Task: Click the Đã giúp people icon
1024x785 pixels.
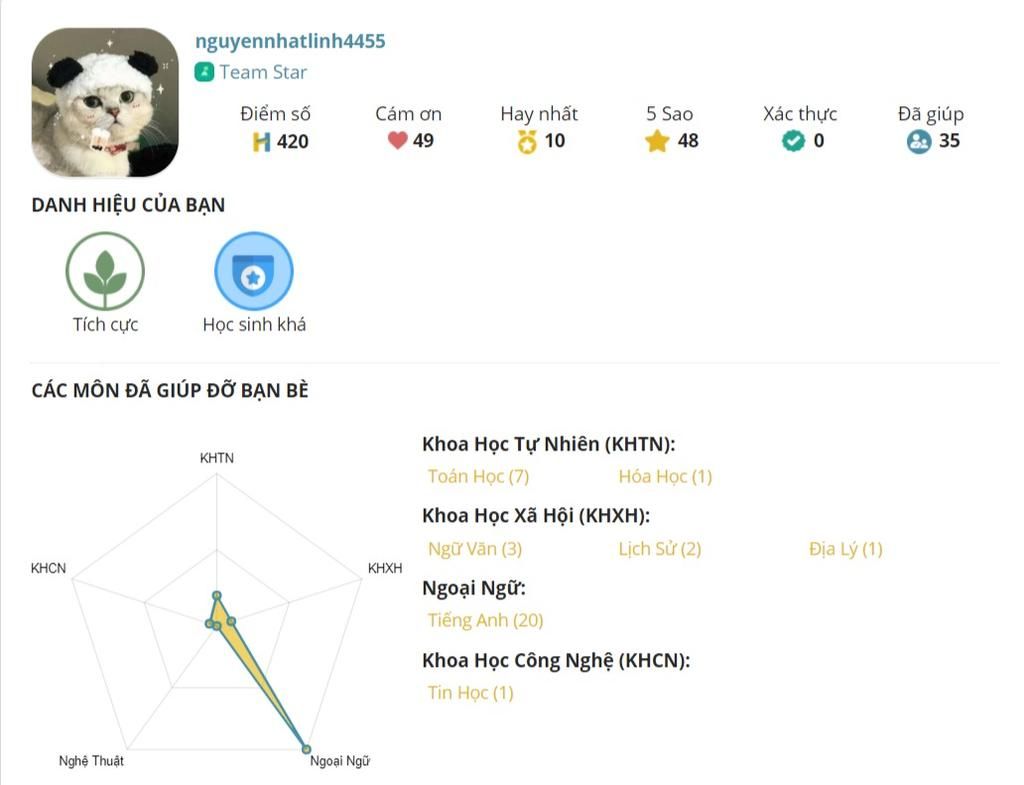Action: 919,141
